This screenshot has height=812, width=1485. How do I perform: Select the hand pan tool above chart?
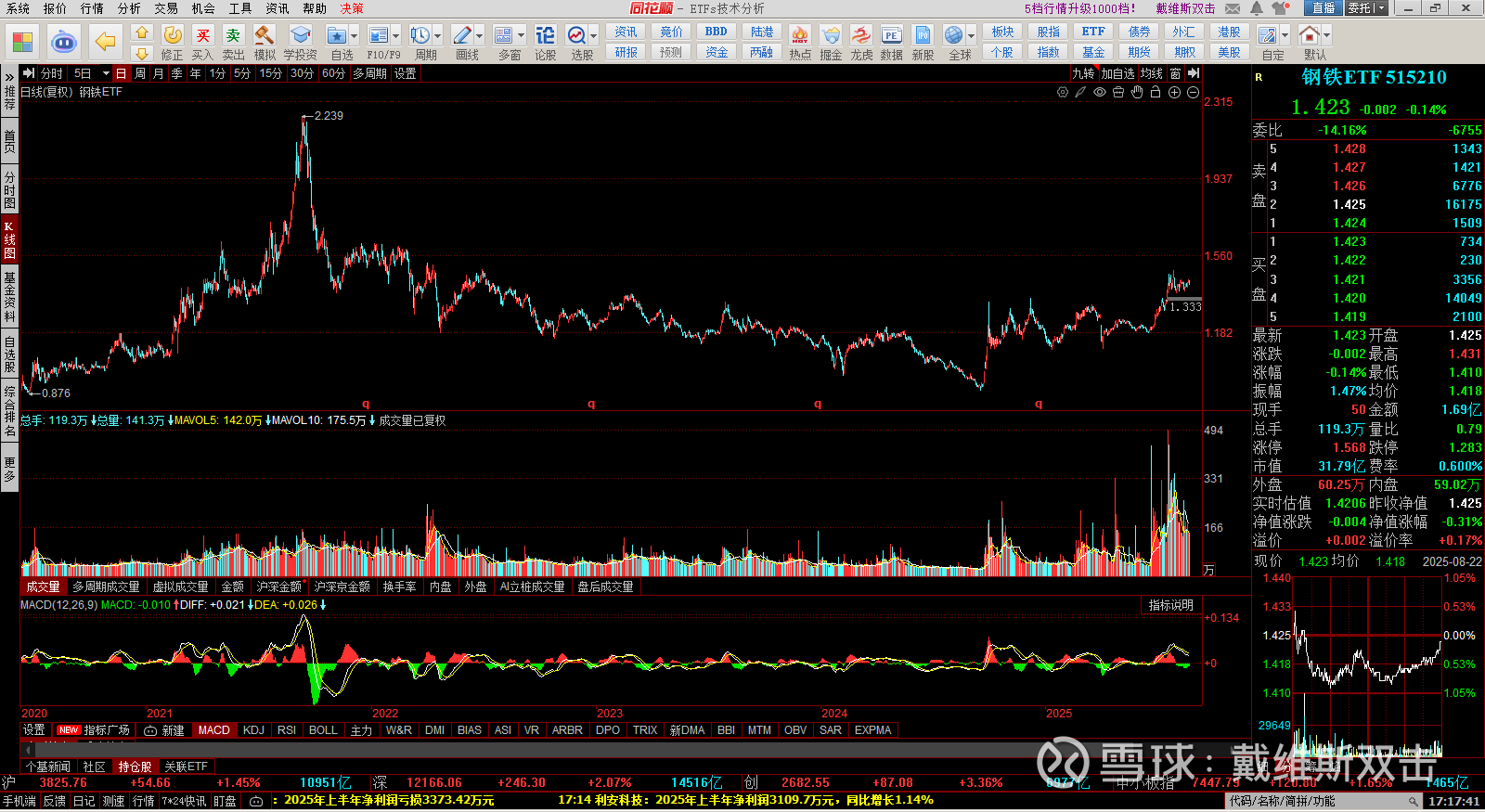1137,93
